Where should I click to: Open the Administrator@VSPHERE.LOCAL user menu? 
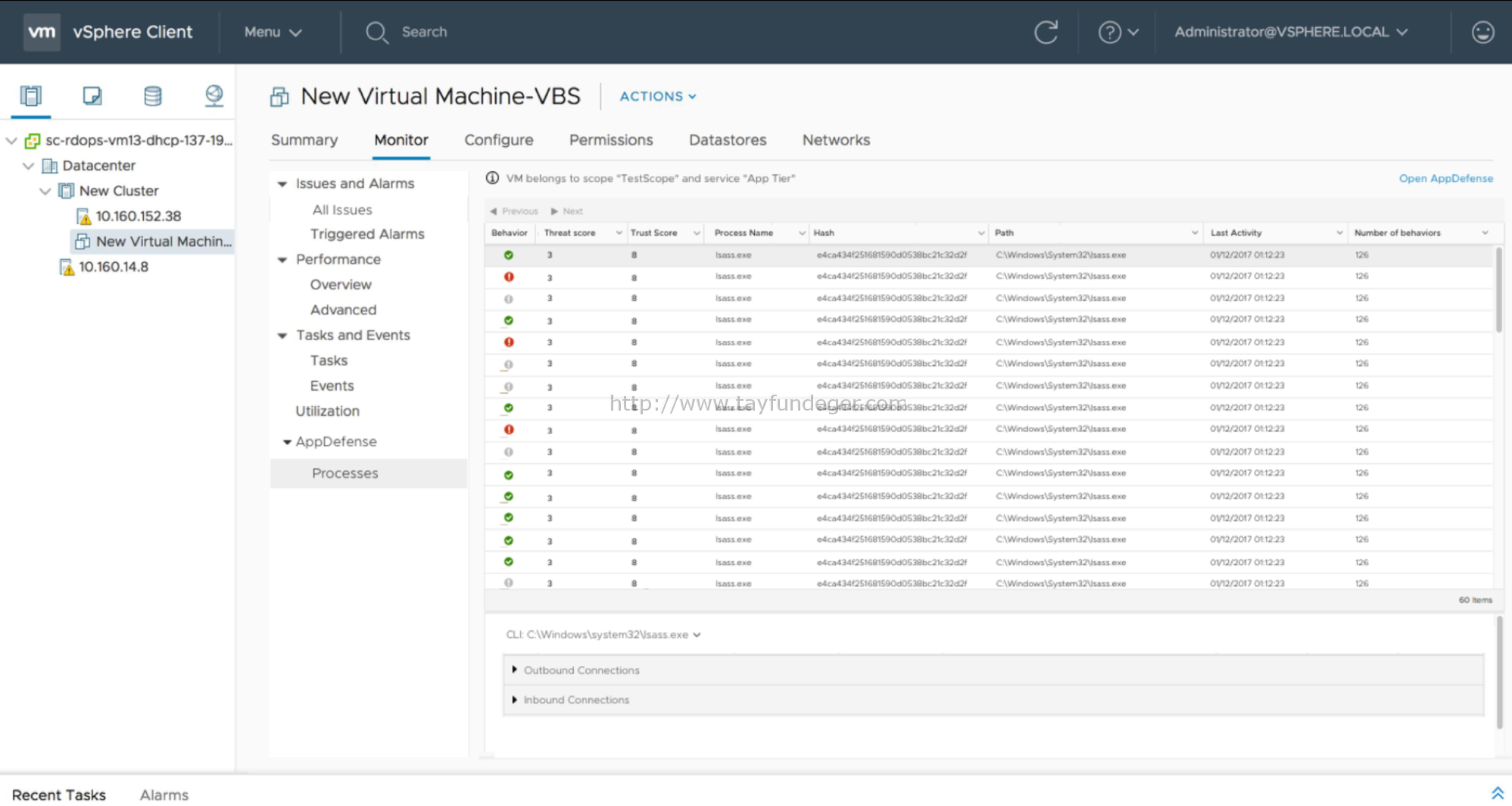pos(1291,32)
